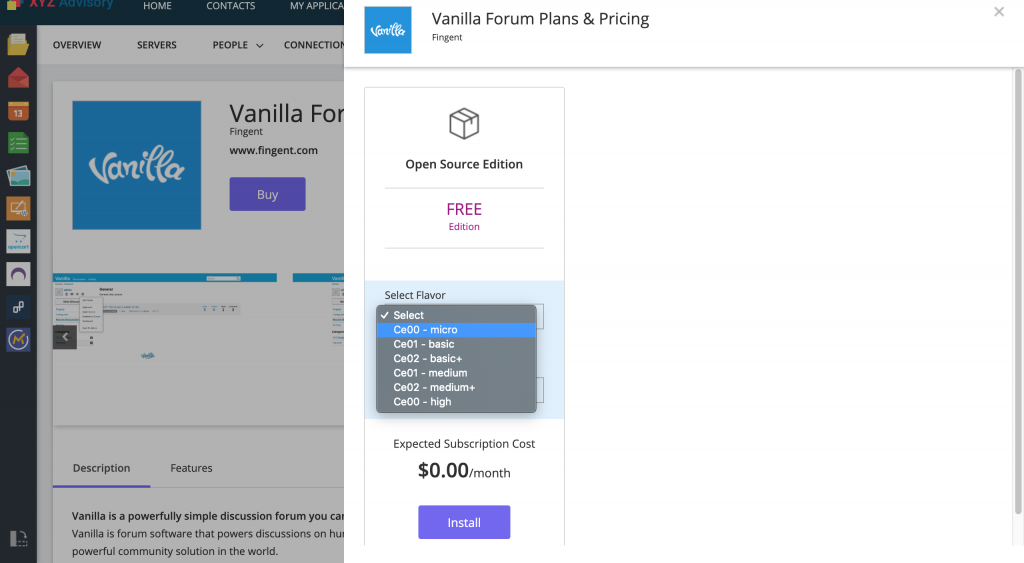The image size is (1024, 563).
Task: Click the Install button
Action: pyautogui.click(x=464, y=523)
